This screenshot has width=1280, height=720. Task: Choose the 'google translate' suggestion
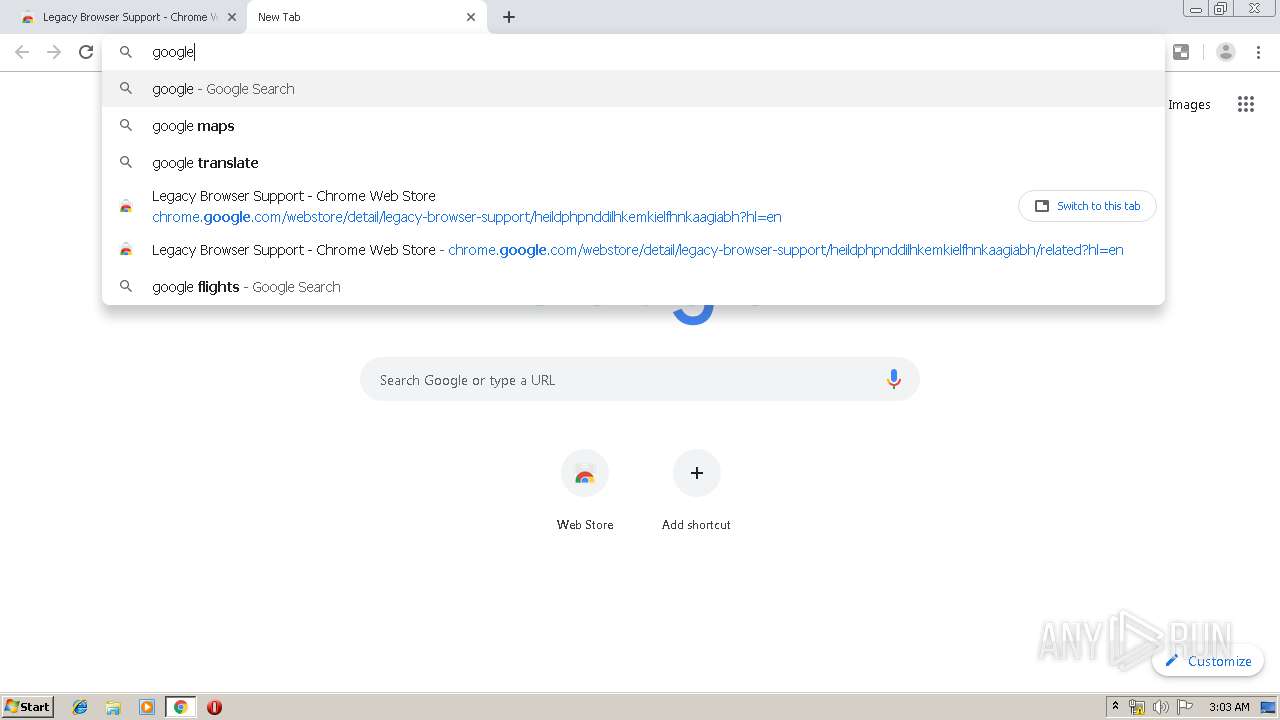pyautogui.click(x=633, y=163)
